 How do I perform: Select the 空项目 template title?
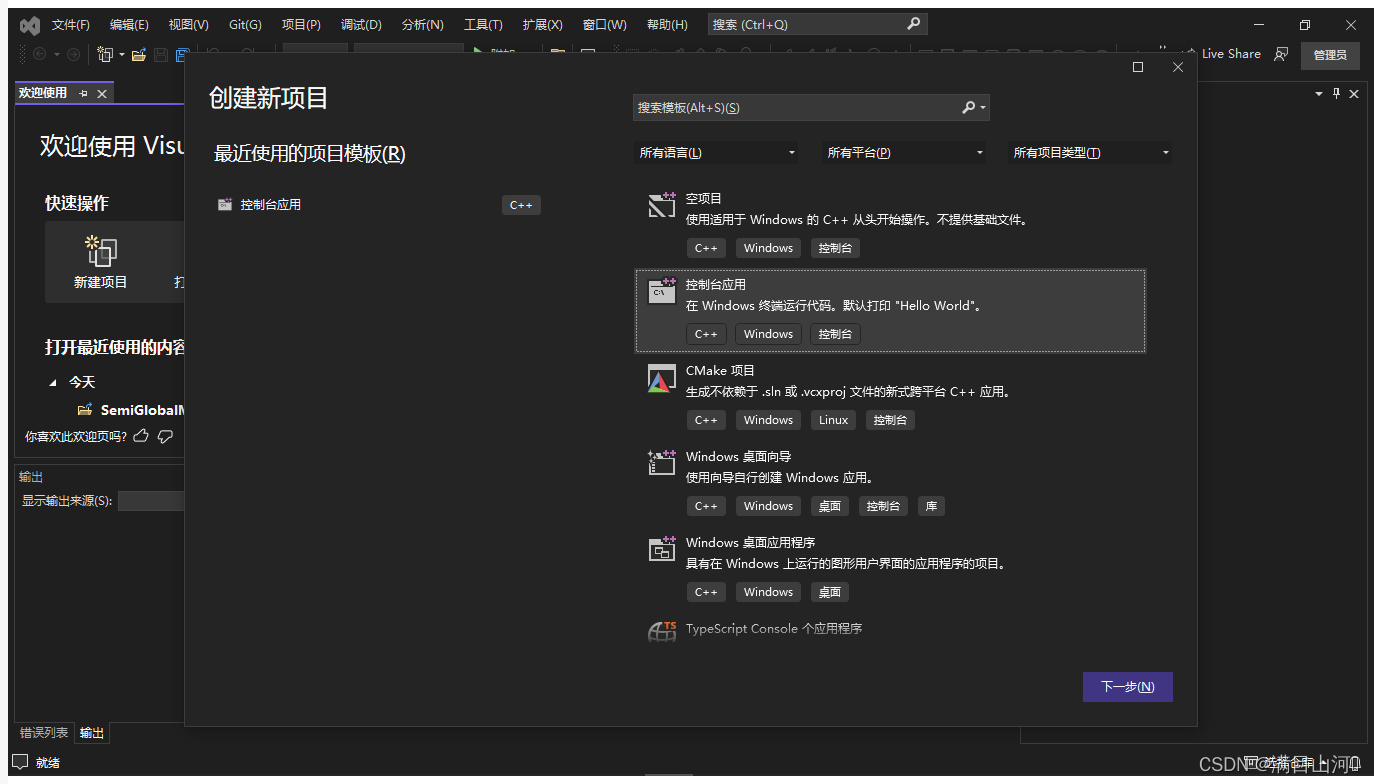coord(704,198)
